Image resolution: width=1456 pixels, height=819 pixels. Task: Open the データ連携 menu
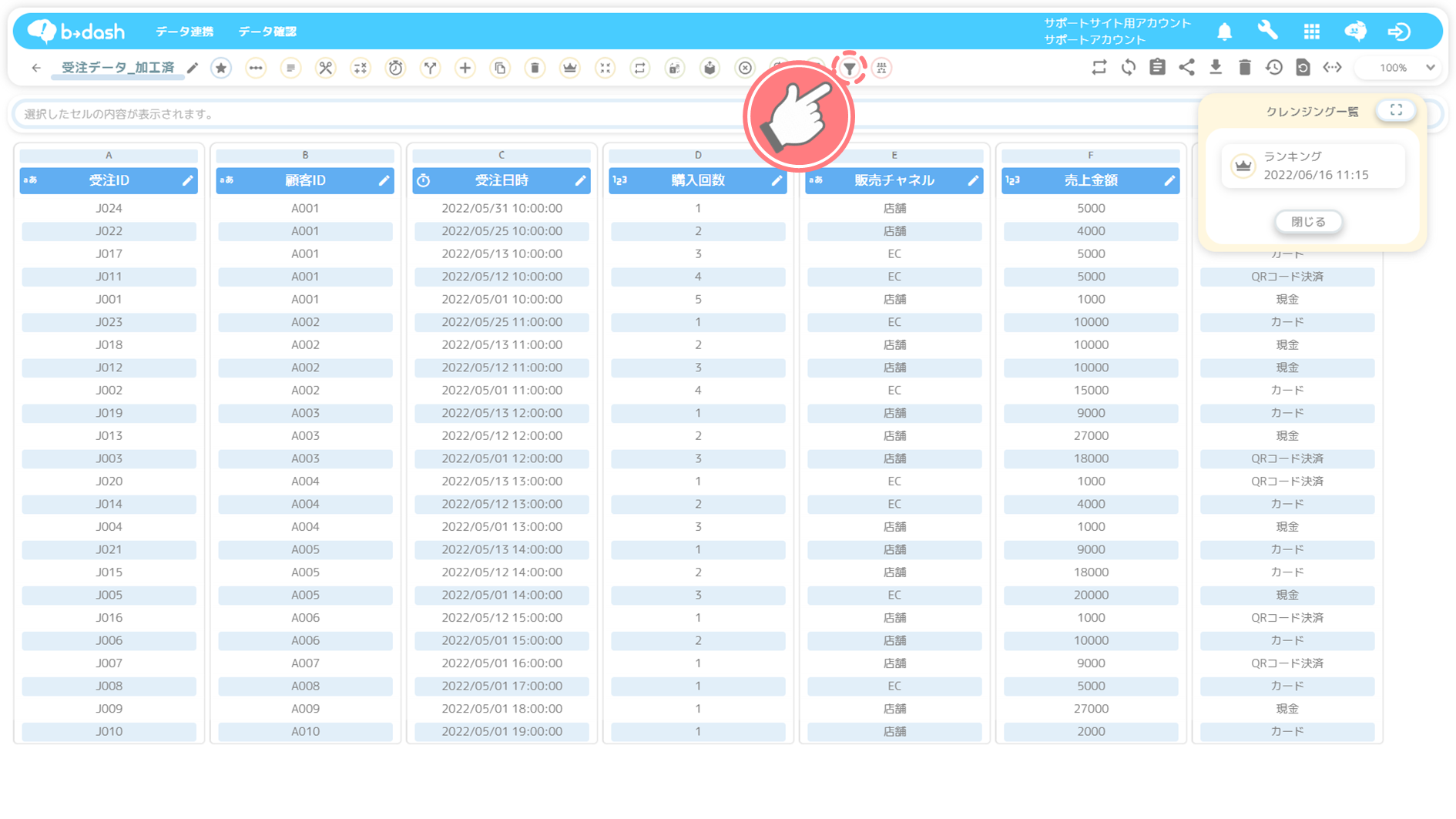185,32
